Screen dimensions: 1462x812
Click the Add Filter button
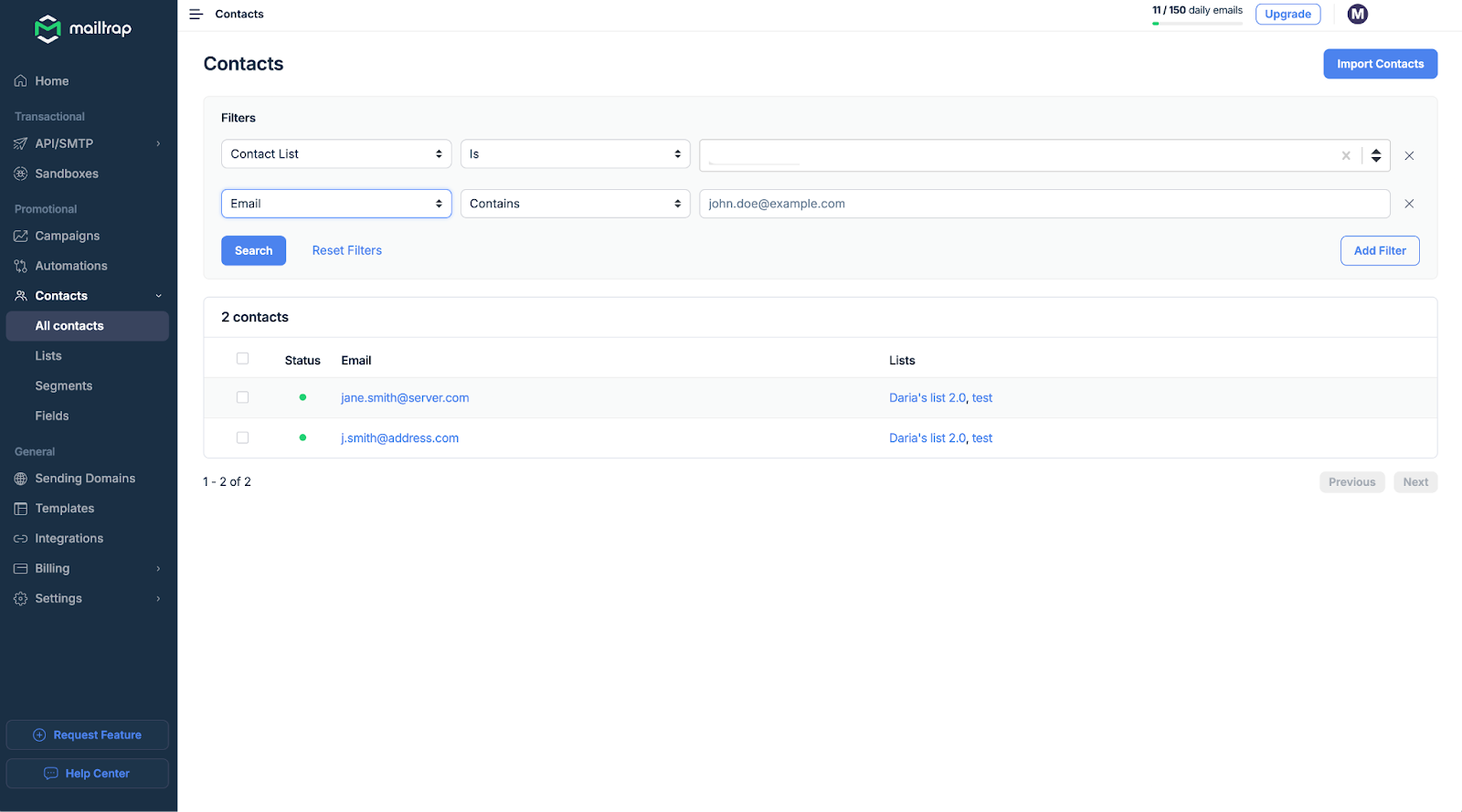coord(1380,250)
